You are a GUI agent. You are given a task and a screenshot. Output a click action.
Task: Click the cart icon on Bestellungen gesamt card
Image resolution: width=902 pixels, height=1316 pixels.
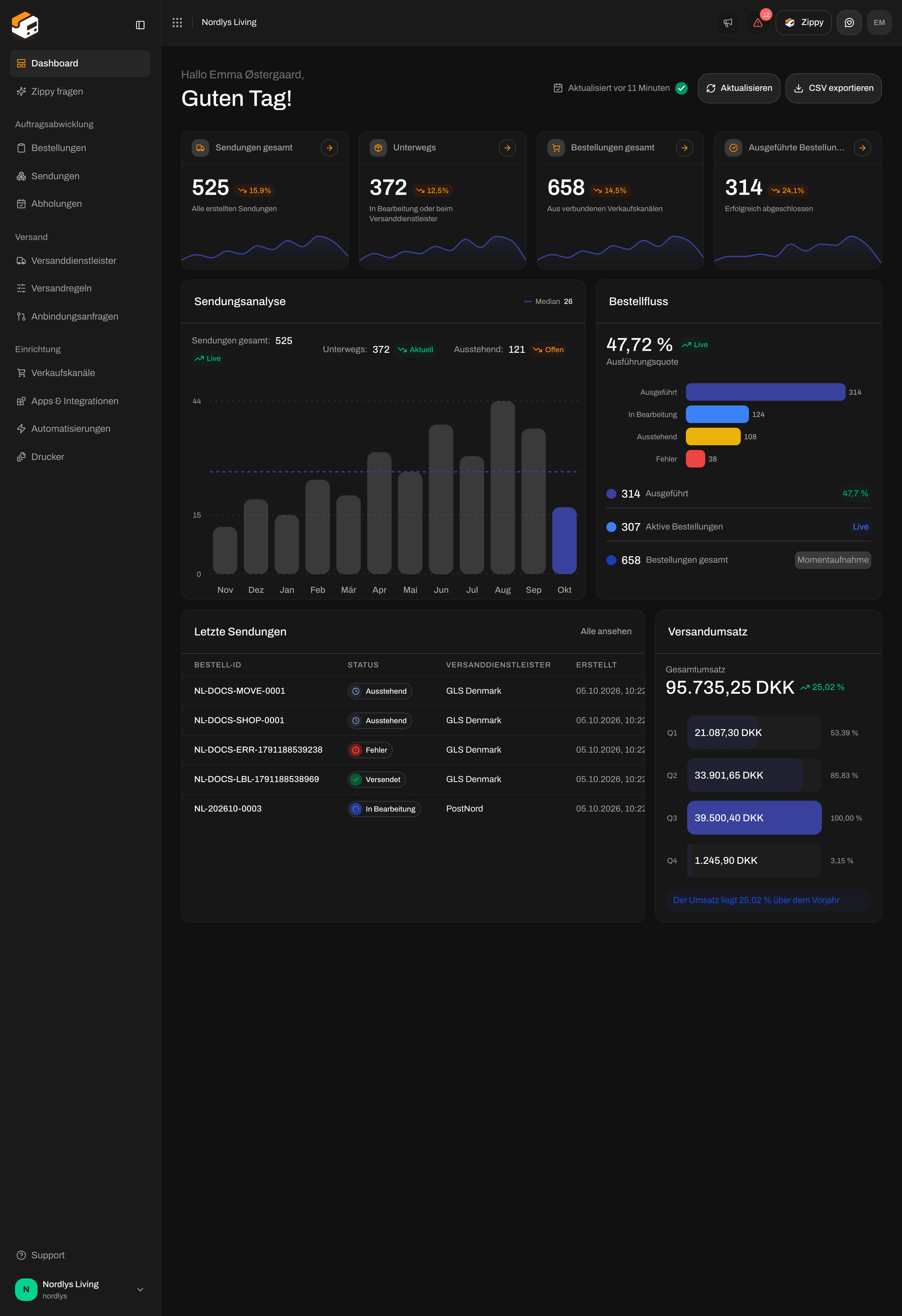click(x=556, y=148)
